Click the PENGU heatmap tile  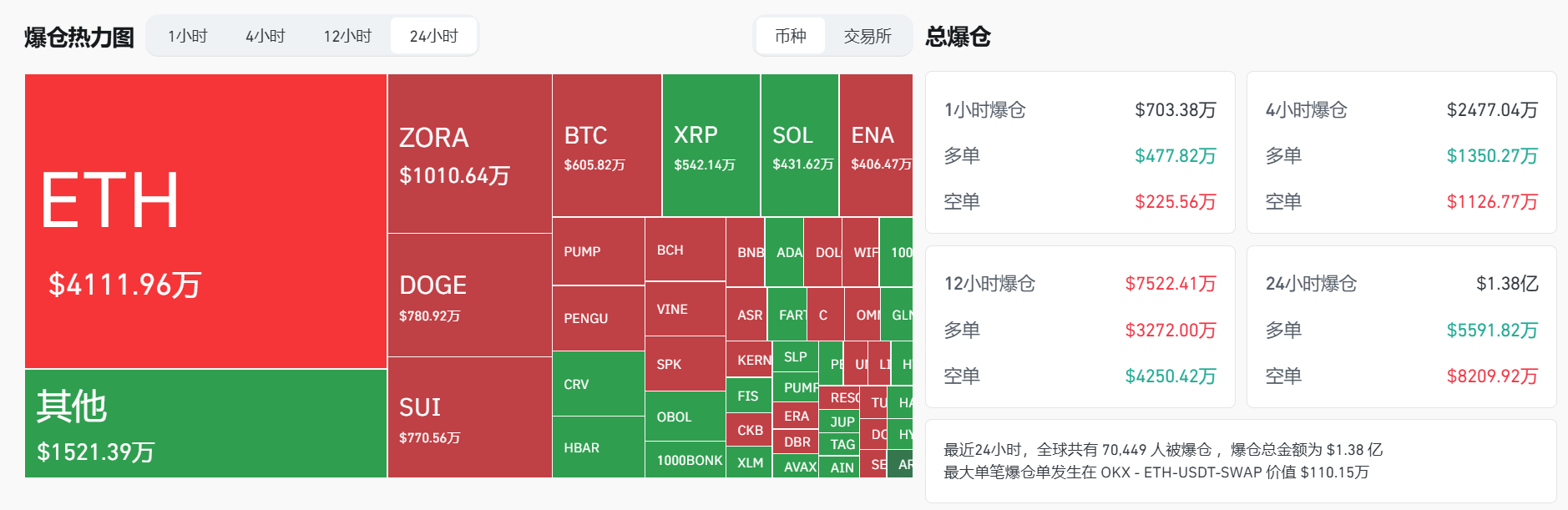598,318
